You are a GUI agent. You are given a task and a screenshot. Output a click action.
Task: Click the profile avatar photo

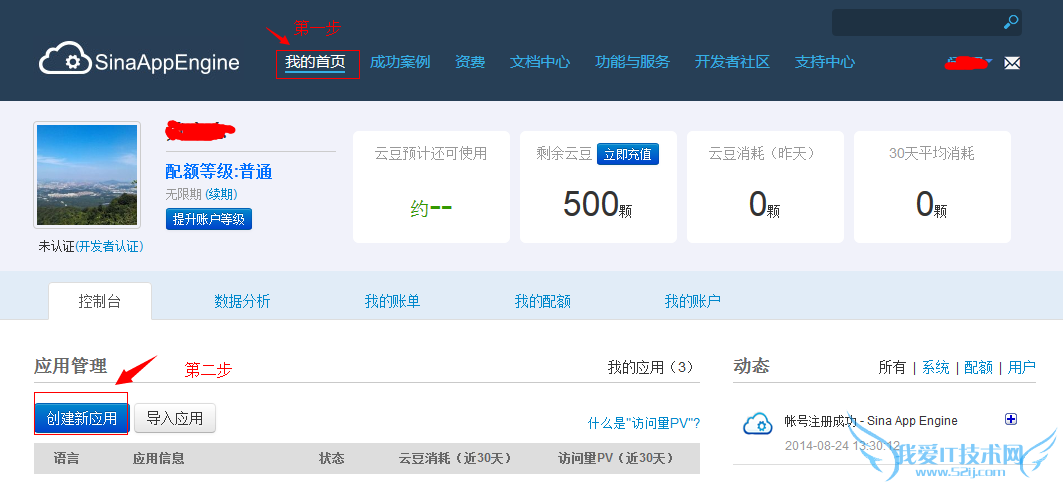point(87,175)
